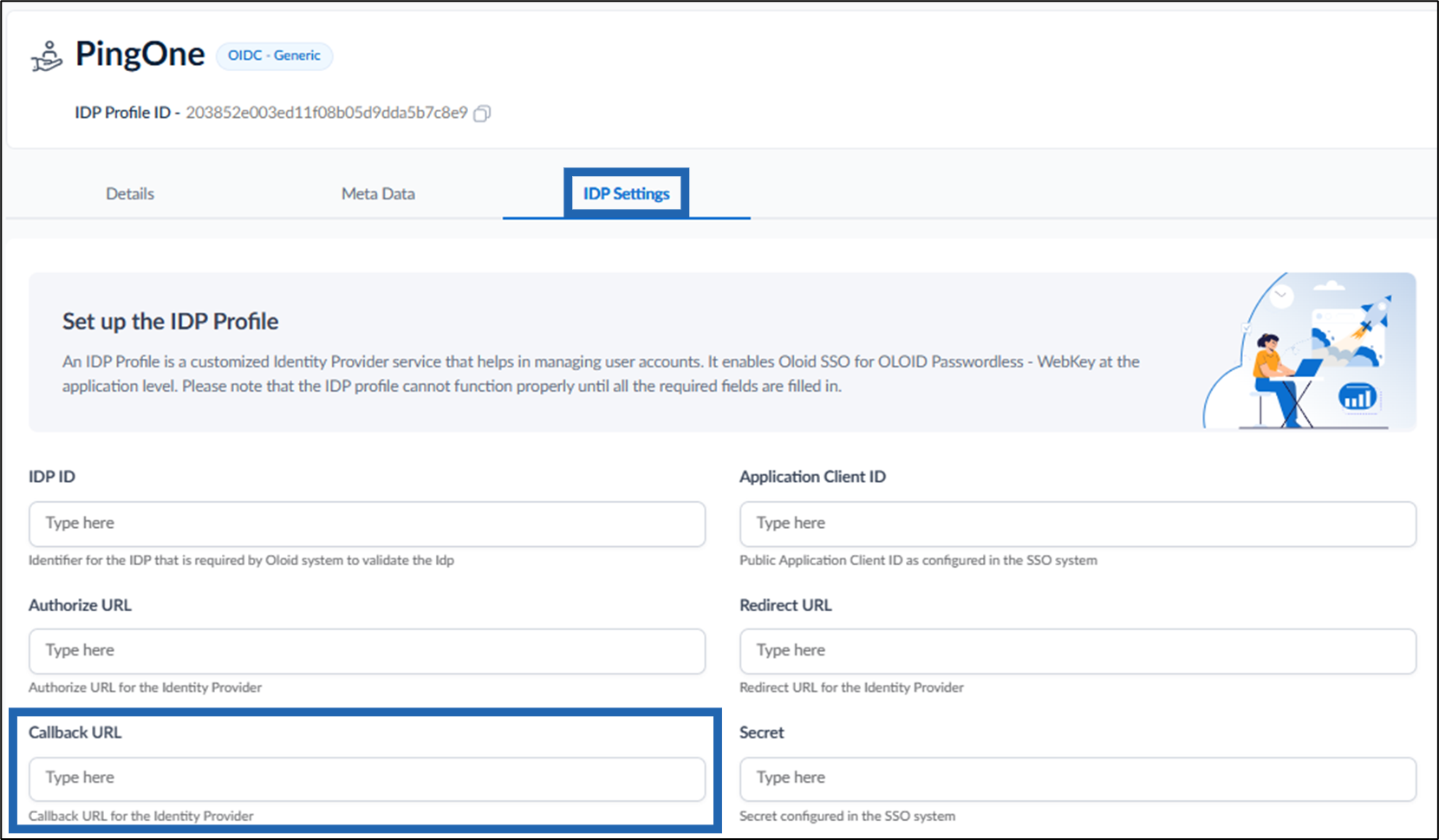Click the OIDC - Generic badge

tap(274, 55)
